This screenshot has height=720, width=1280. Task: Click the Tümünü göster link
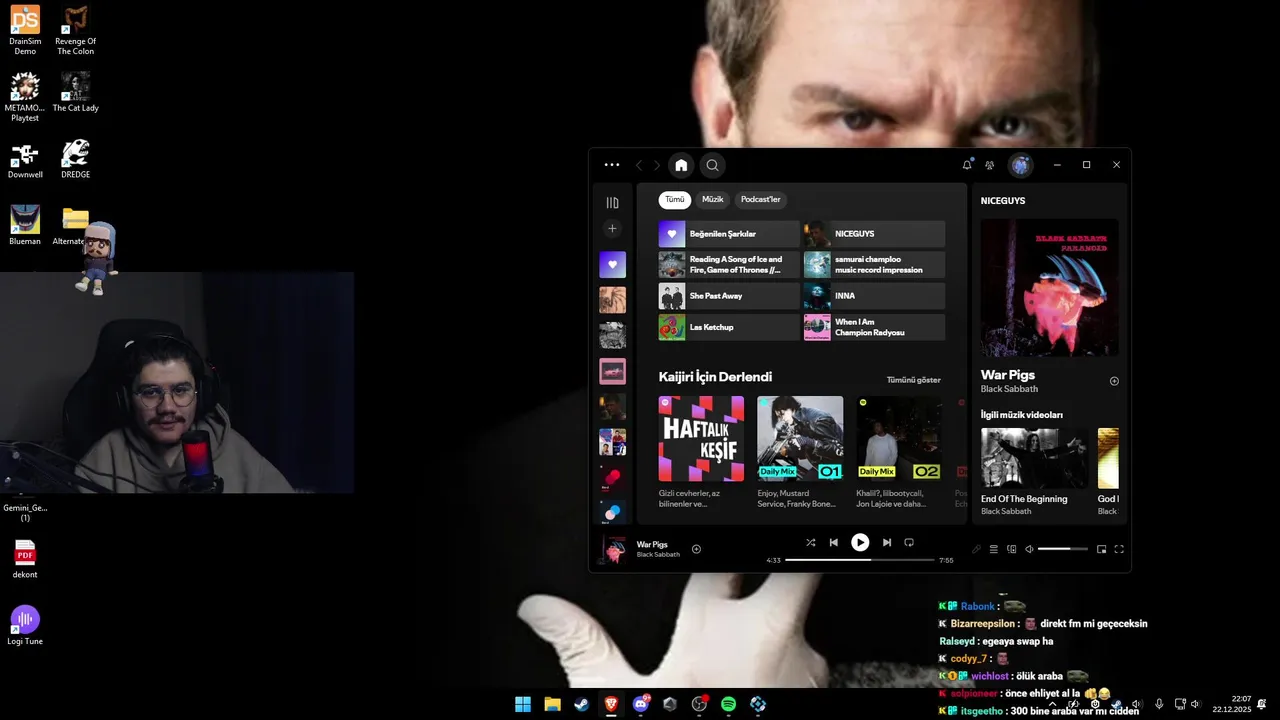click(x=913, y=380)
